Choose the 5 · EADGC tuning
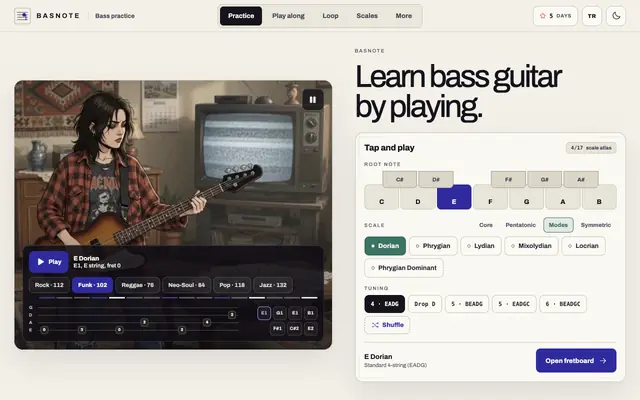The width and height of the screenshot is (640, 400). click(x=514, y=304)
